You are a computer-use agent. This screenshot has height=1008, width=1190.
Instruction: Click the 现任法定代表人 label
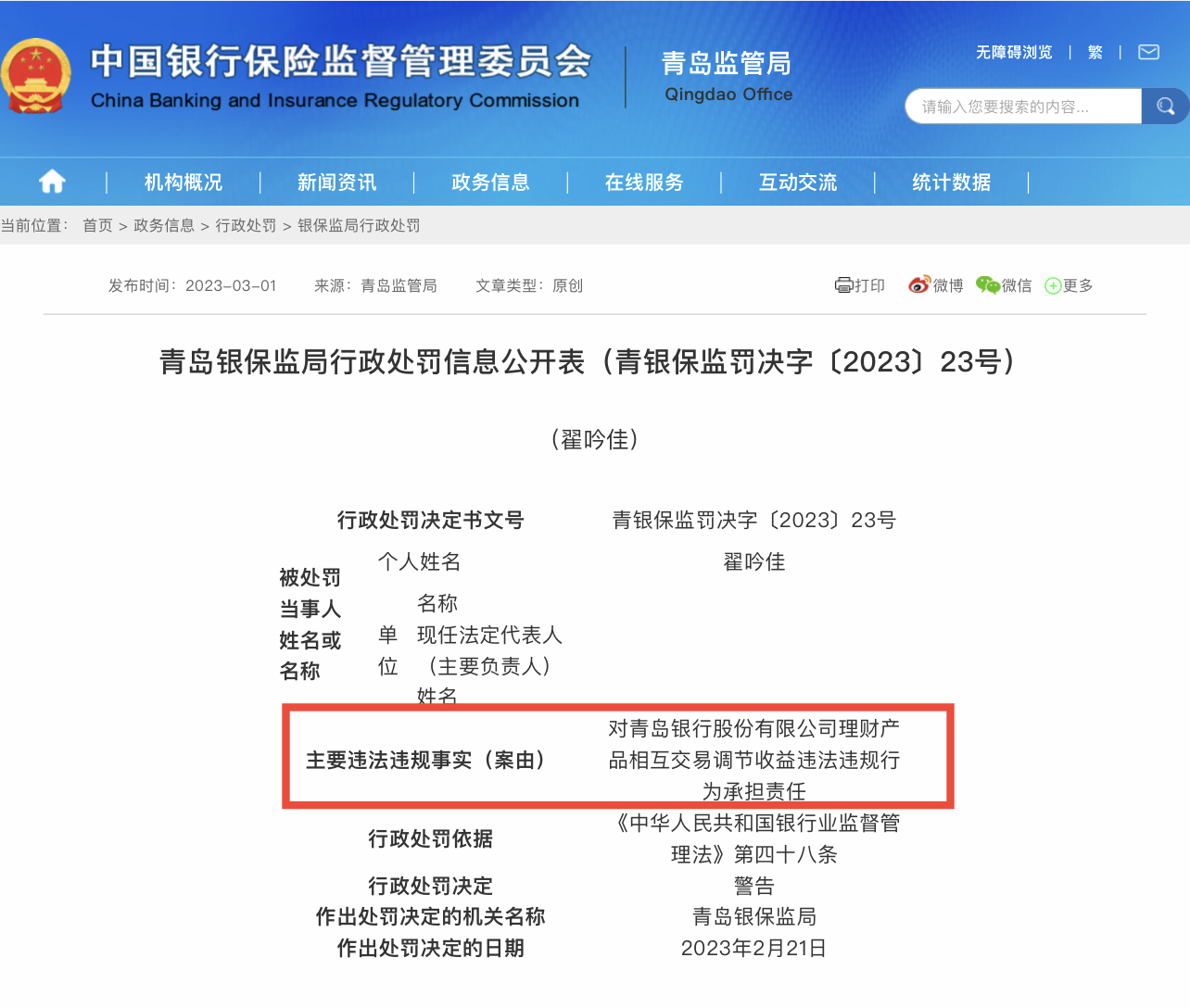tap(489, 635)
